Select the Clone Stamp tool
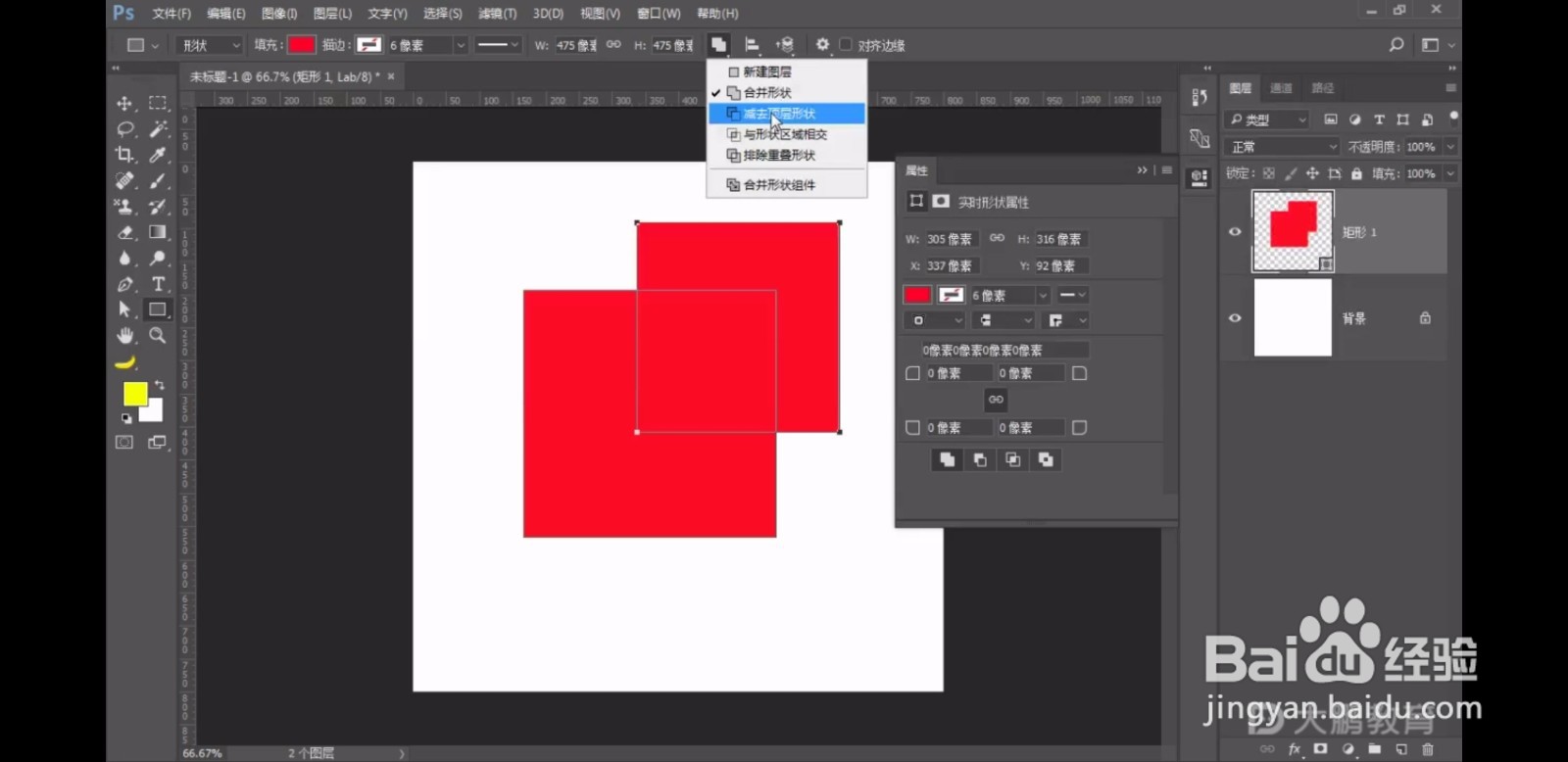This screenshot has width=1568, height=762. click(x=124, y=206)
